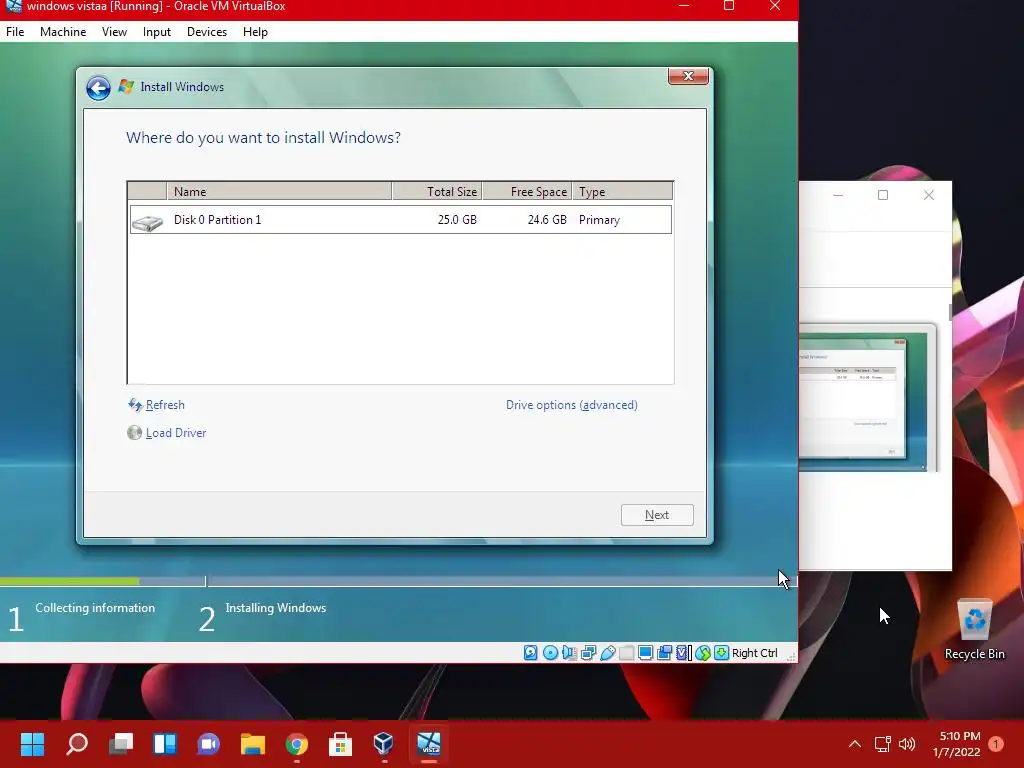Open taskbar Search
Image resolution: width=1024 pixels, height=768 pixels.
(76, 744)
